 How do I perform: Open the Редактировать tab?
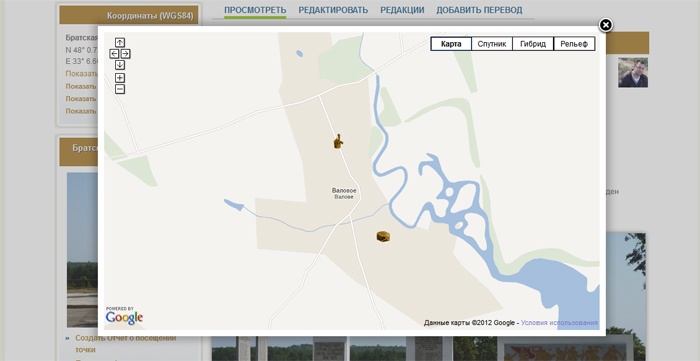(333, 10)
